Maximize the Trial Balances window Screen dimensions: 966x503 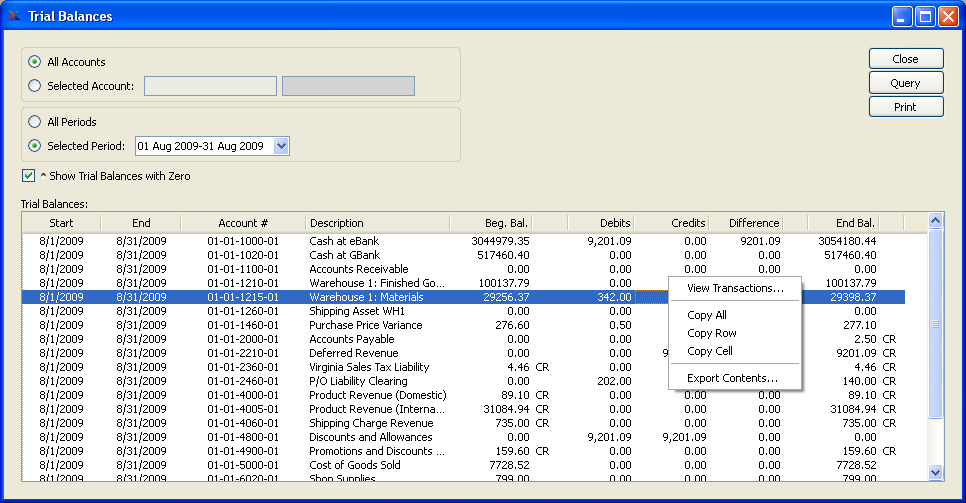click(924, 16)
